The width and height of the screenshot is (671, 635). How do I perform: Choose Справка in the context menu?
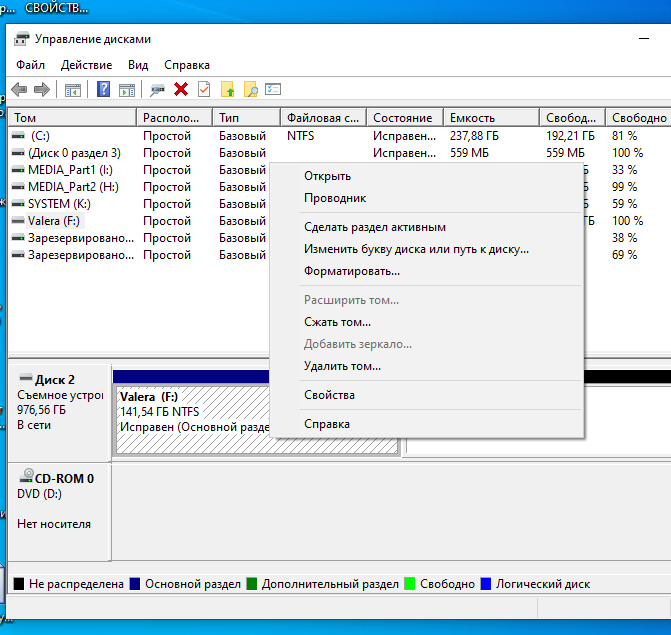click(427, 424)
